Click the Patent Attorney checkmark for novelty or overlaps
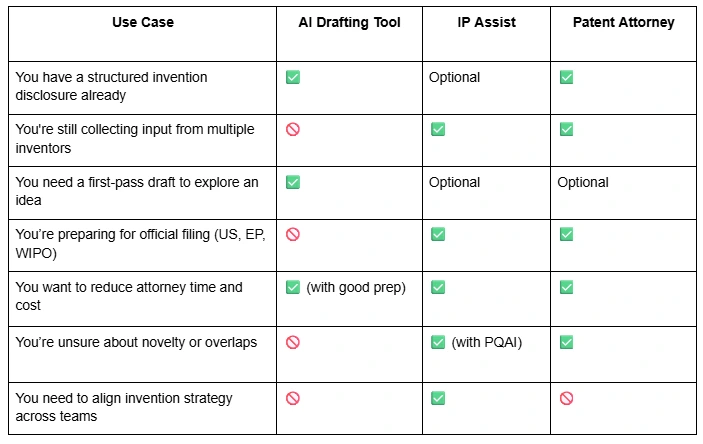Viewport: 703px width, 444px height. 566,342
